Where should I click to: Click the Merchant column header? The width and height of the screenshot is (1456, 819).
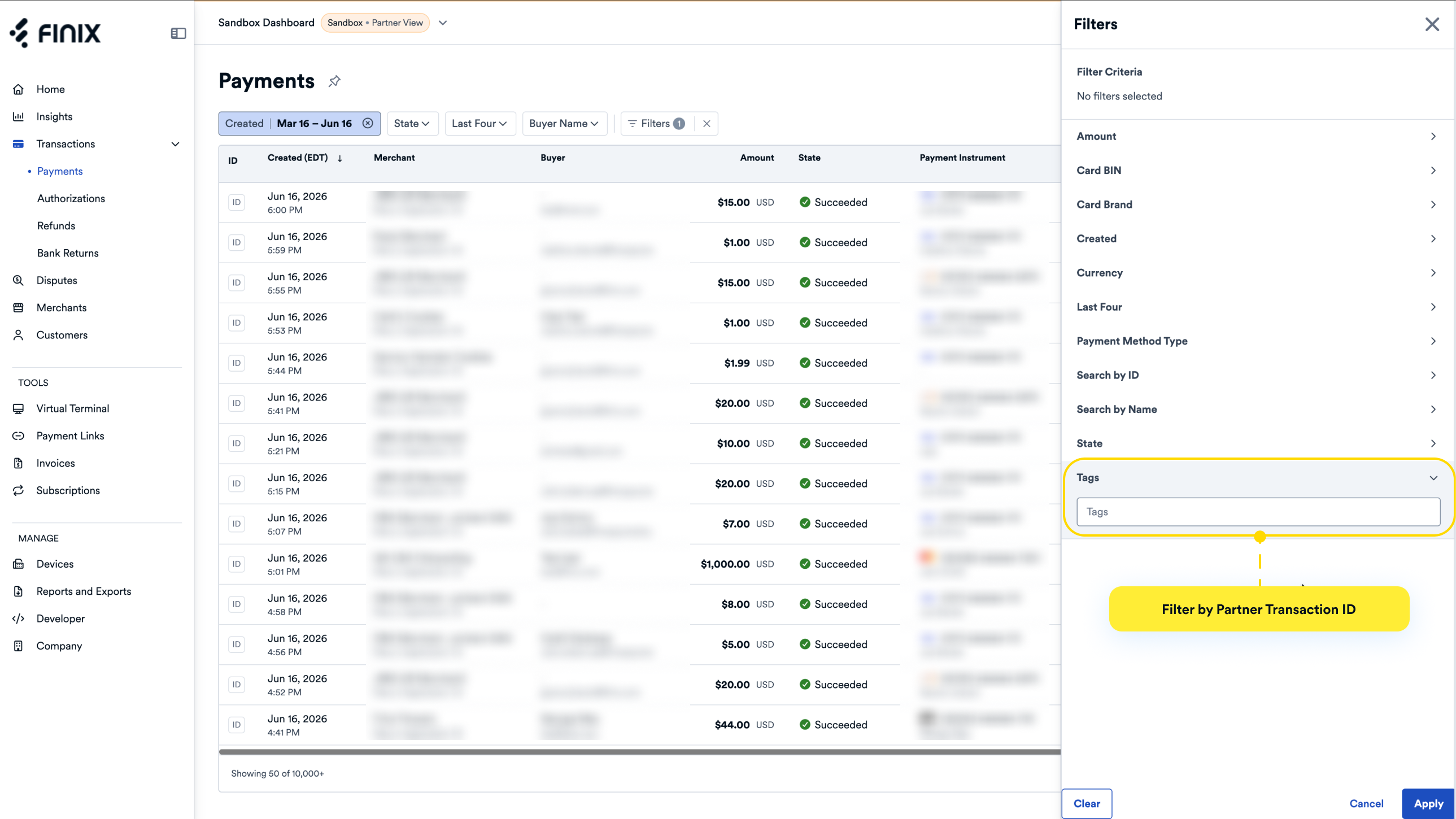394,158
